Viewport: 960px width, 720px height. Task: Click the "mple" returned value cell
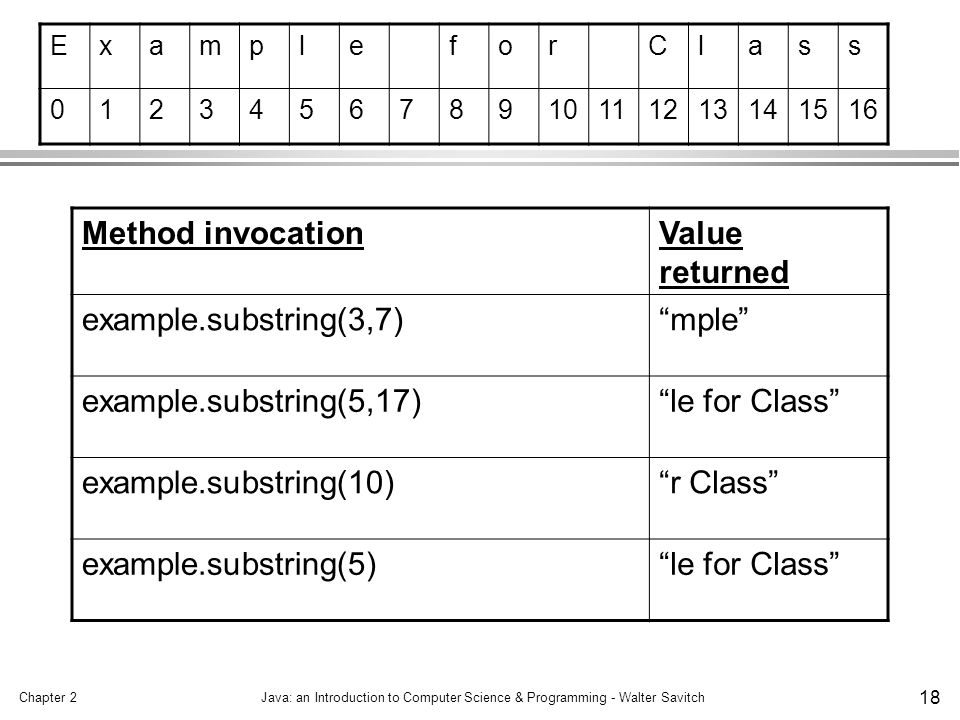pyautogui.click(x=768, y=335)
